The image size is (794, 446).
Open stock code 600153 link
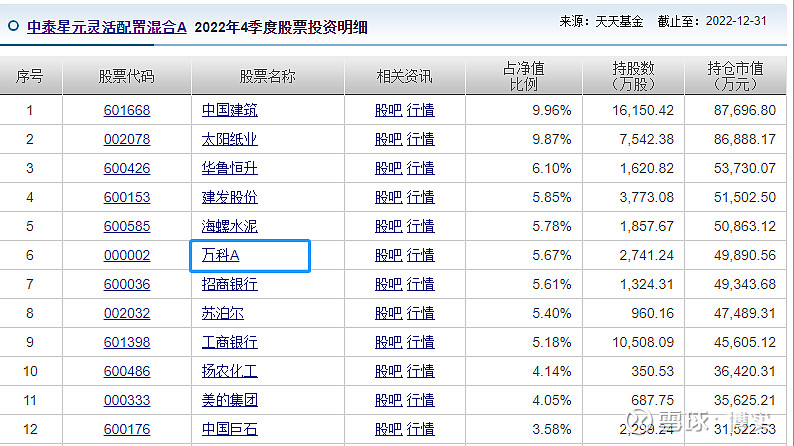[127, 197]
